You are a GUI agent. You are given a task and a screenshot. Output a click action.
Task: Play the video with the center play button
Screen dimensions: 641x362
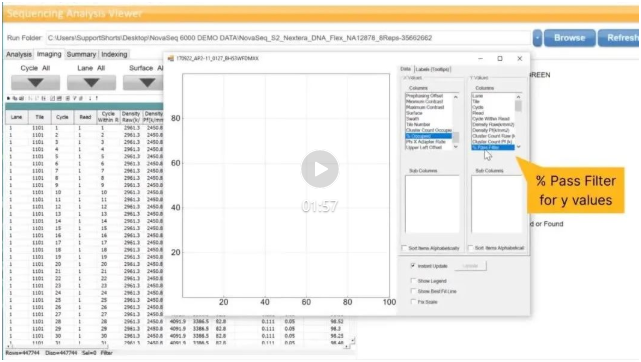(320, 169)
